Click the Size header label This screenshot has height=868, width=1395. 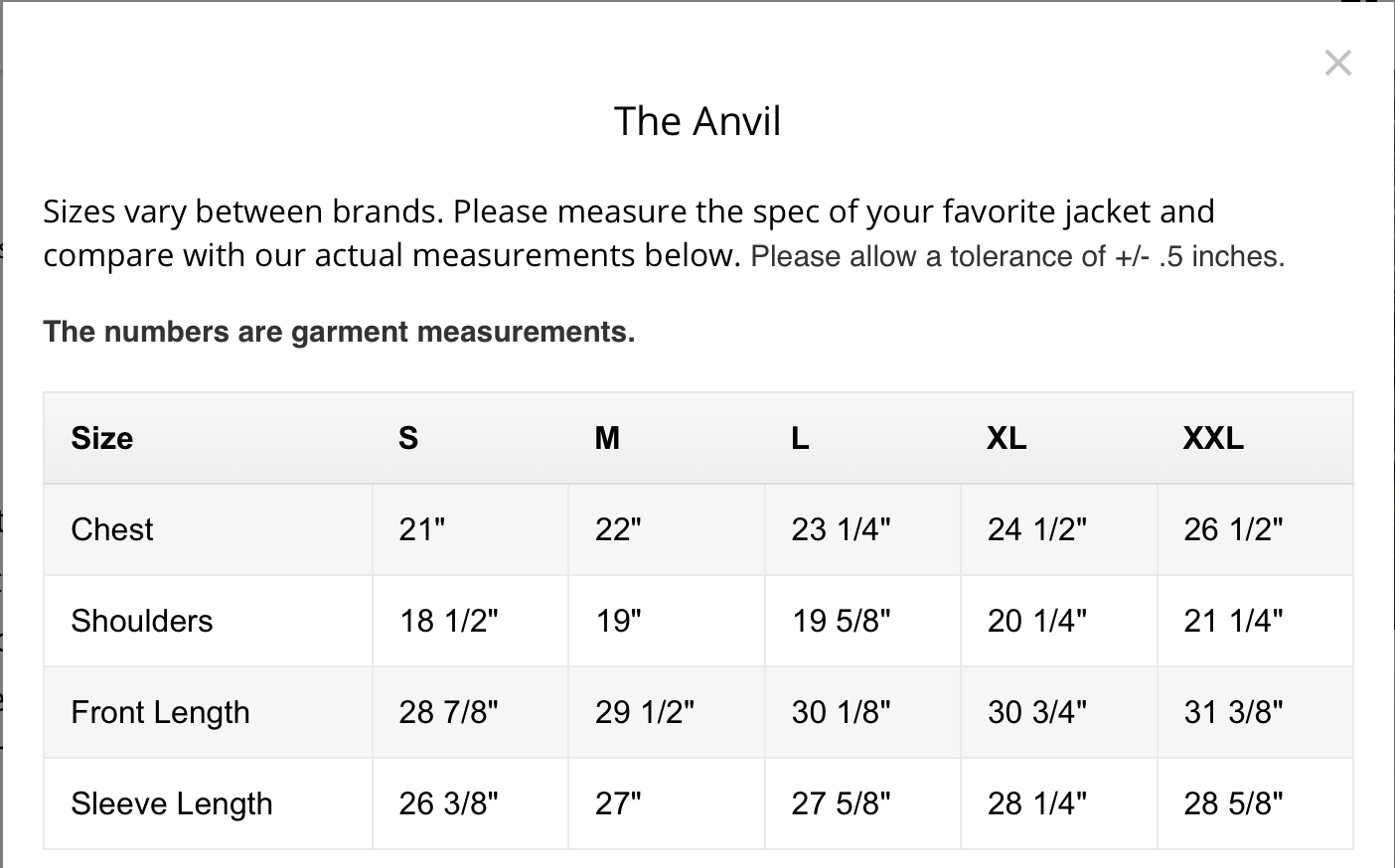(x=102, y=438)
